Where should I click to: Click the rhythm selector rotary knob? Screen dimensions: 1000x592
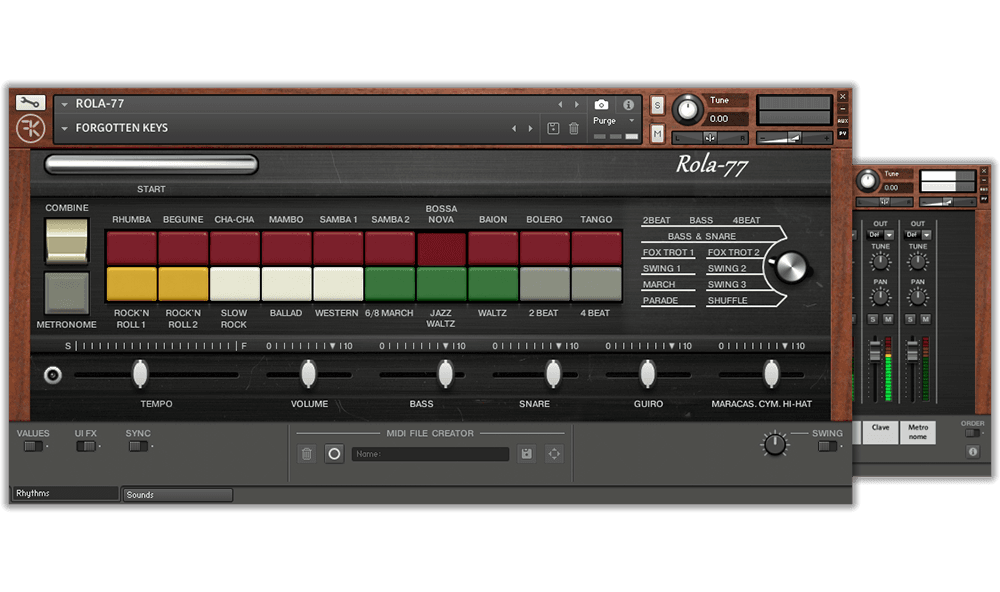pyautogui.click(x=791, y=267)
